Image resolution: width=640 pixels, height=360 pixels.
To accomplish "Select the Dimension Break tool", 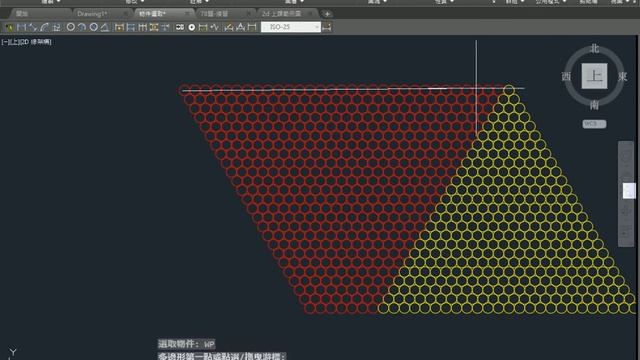I will click(165, 27).
